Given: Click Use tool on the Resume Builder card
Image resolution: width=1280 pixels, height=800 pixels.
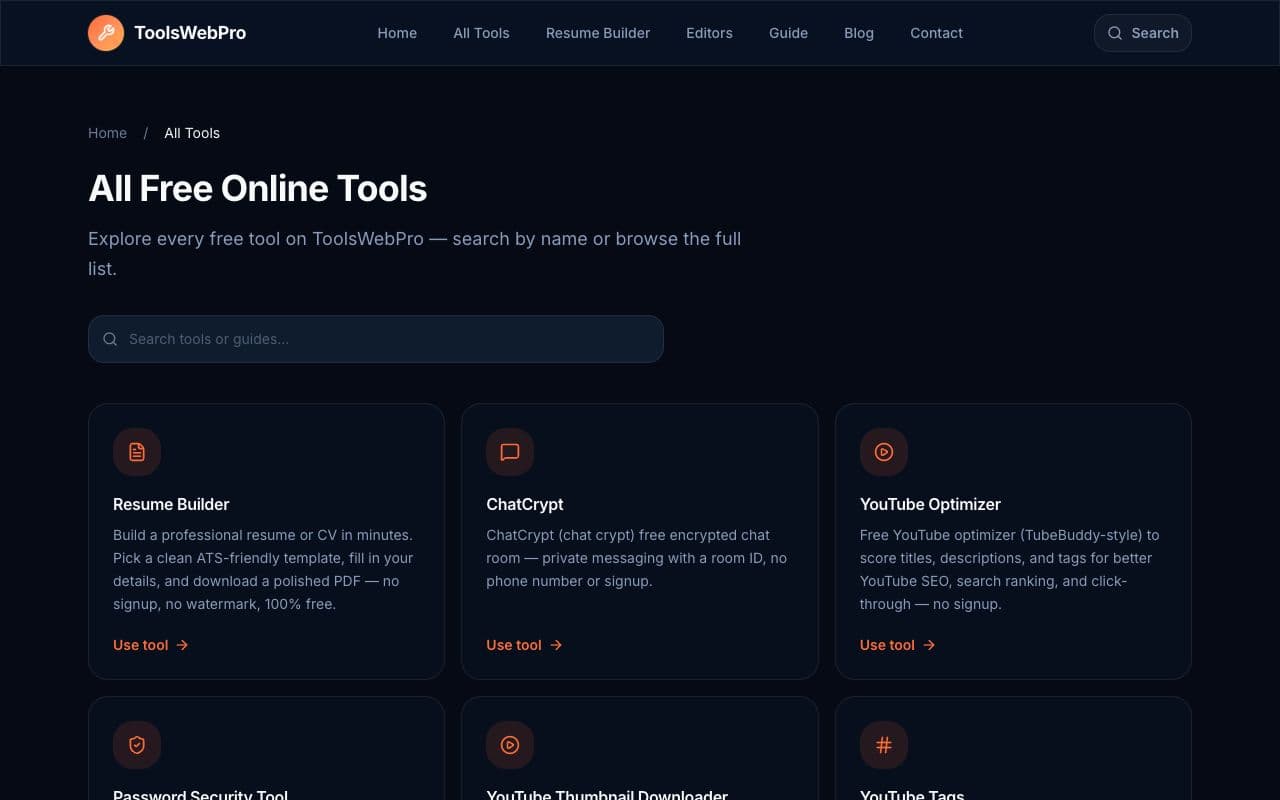Looking at the screenshot, I should pyautogui.click(x=151, y=645).
